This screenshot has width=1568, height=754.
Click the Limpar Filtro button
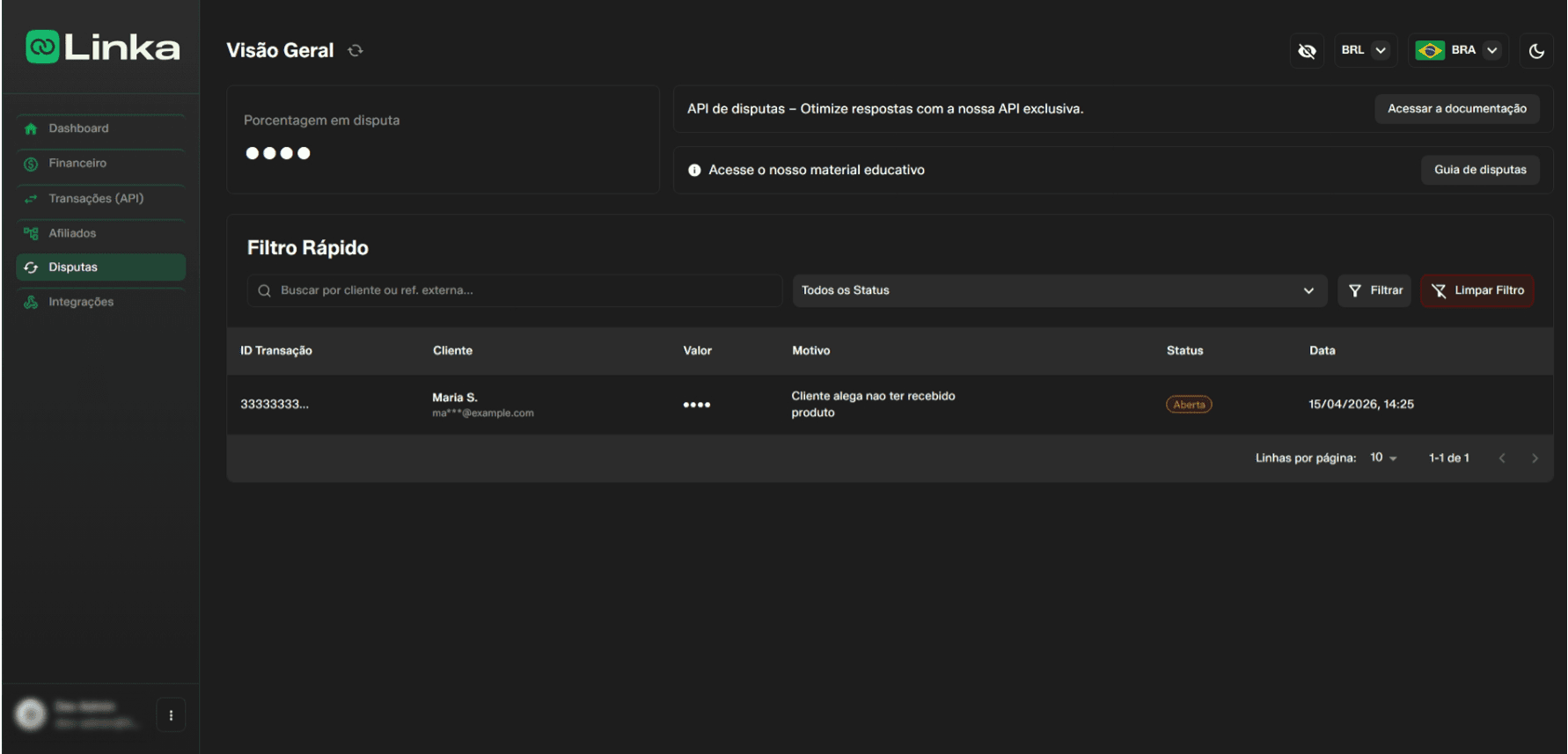(x=1477, y=290)
